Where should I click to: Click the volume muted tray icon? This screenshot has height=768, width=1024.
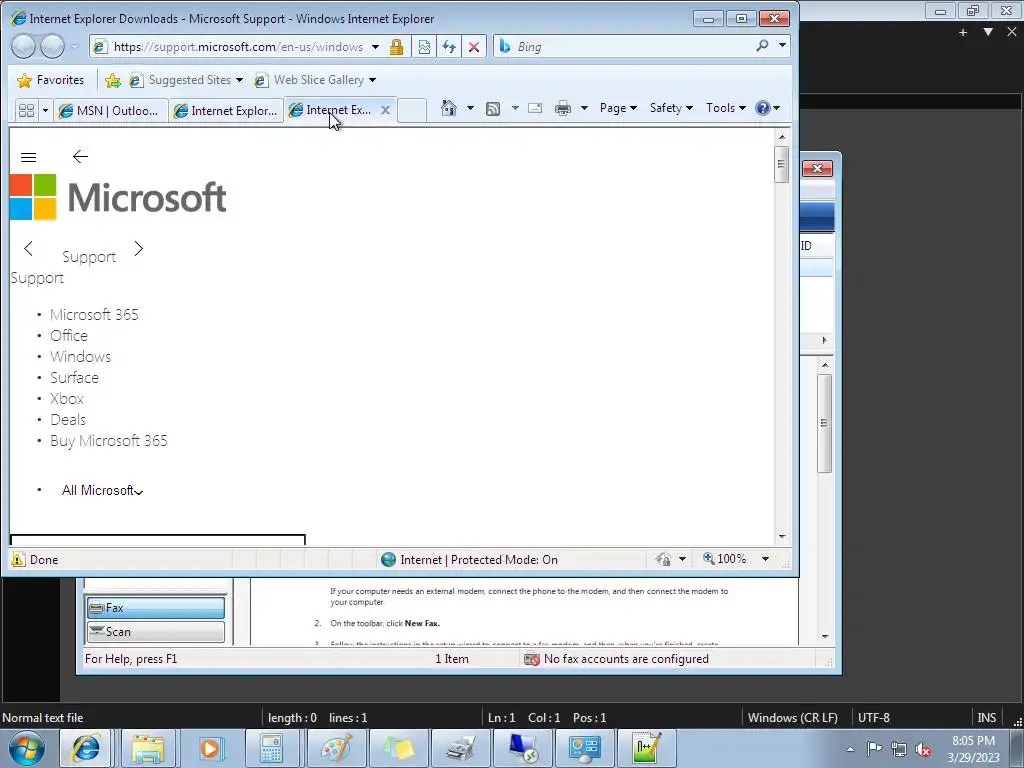923,750
